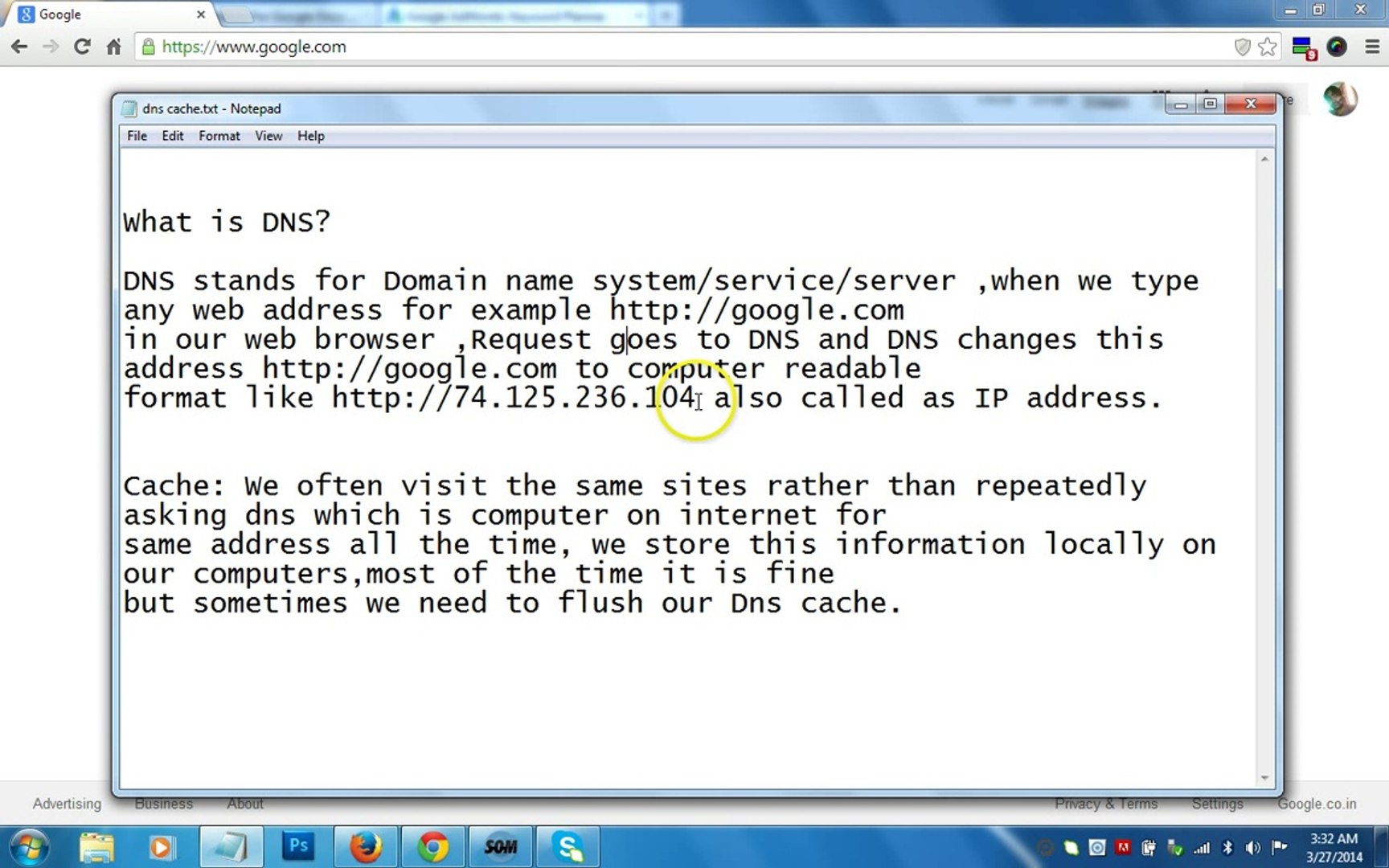Switch to the Google tab in Chrome

coord(113,14)
